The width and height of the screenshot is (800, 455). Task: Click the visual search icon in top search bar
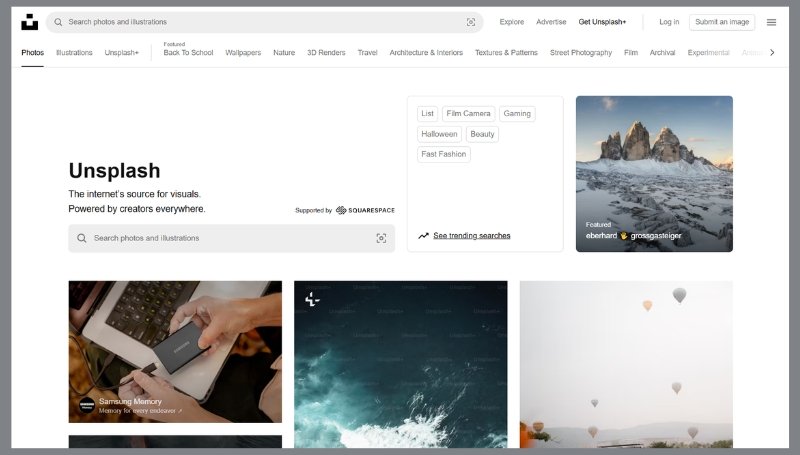coord(471,22)
